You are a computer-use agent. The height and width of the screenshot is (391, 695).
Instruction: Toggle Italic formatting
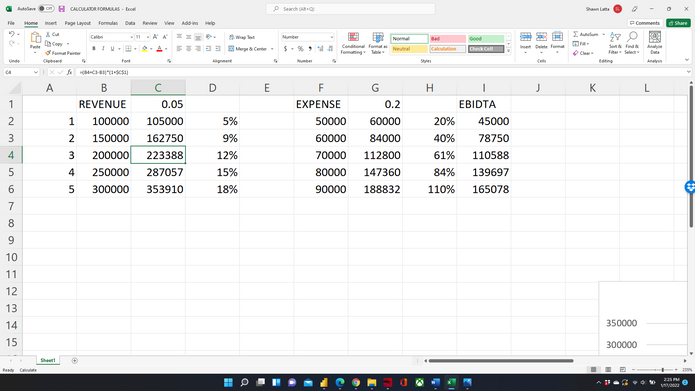click(103, 49)
